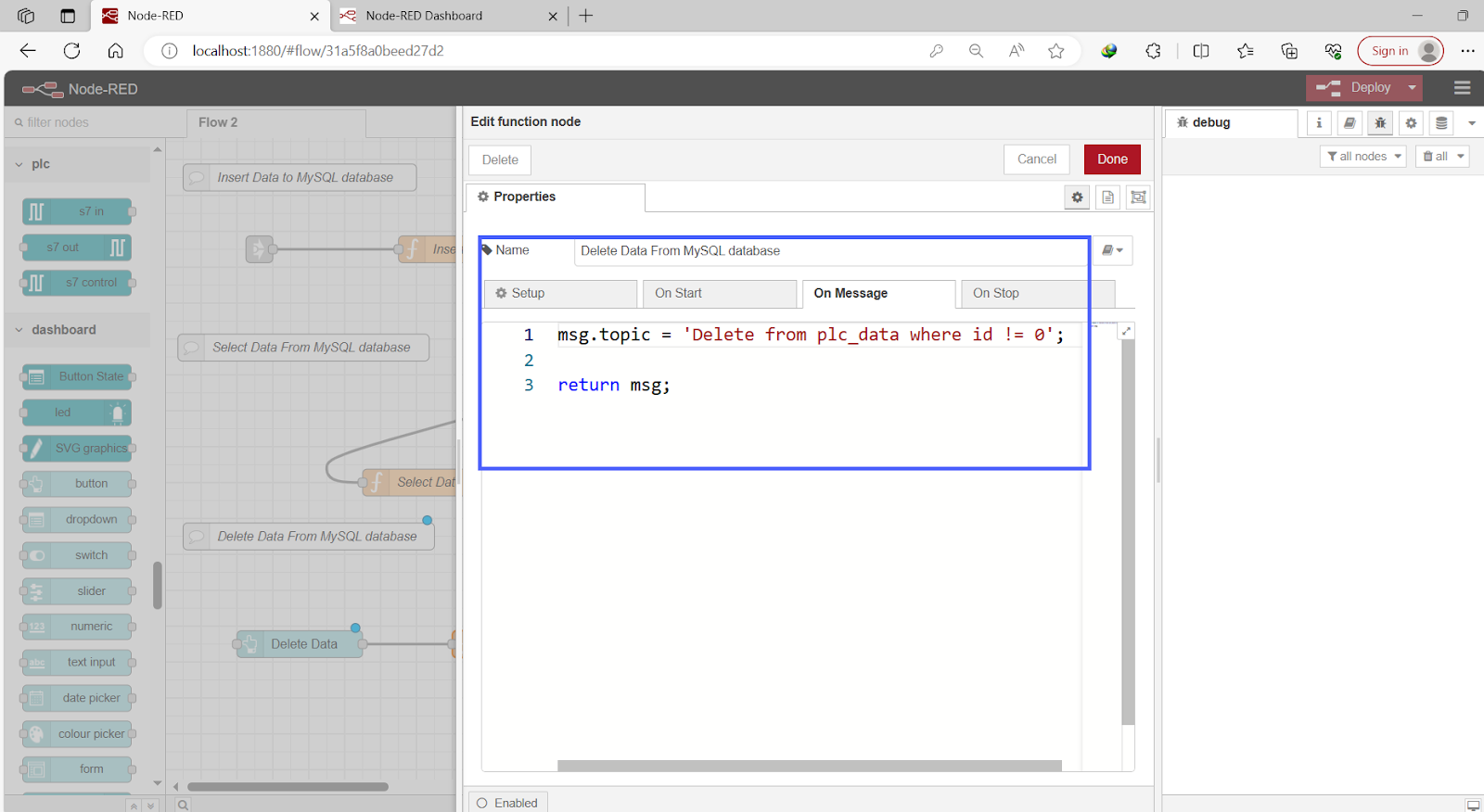This screenshot has width=1484, height=812.
Task: Toggle the Enabled state of the node
Action: click(508, 803)
